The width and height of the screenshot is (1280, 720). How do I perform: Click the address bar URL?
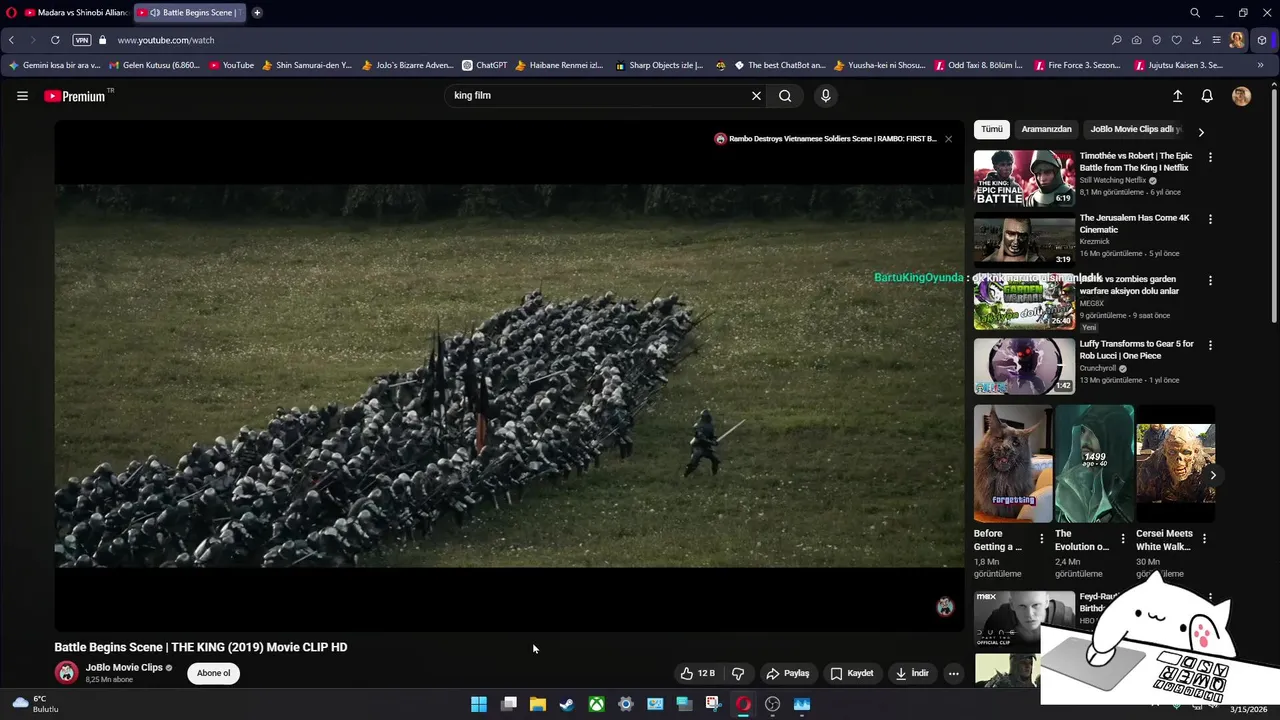pos(166,40)
